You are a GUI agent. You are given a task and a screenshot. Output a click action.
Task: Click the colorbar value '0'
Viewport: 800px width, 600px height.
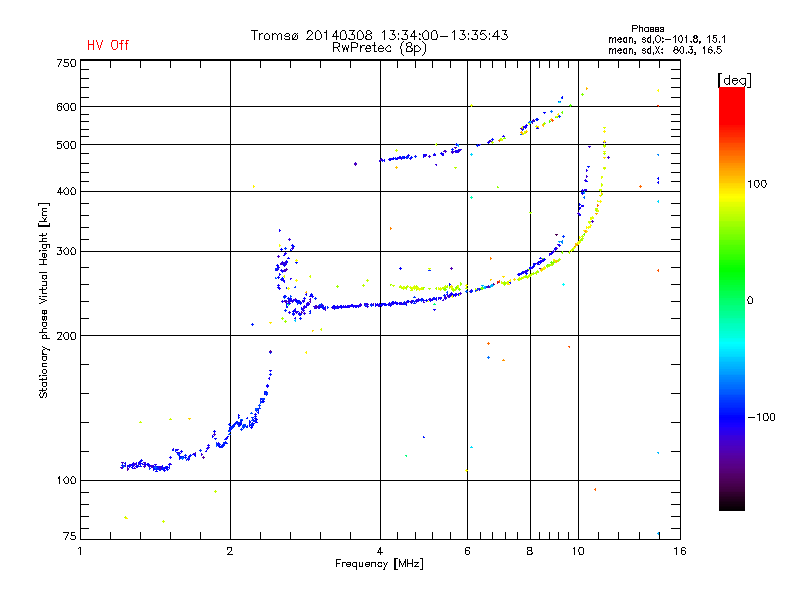pos(750,301)
